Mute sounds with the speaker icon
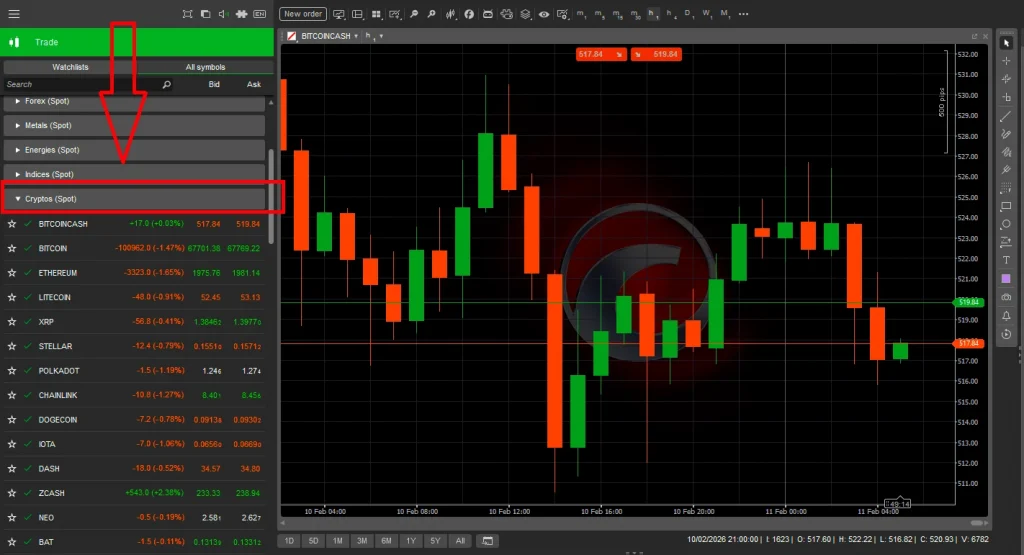 [223, 14]
